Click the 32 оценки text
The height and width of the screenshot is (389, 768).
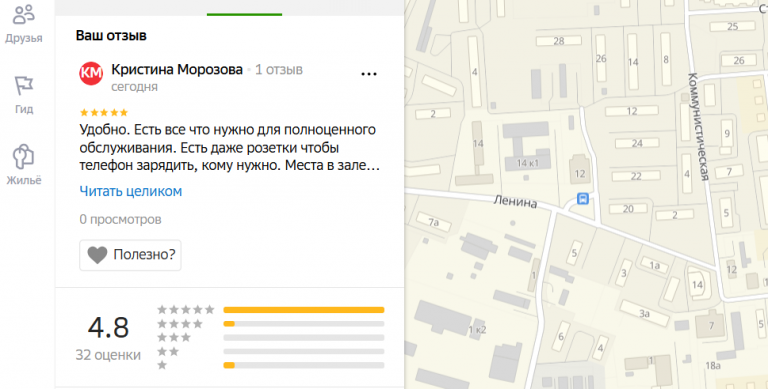(108, 355)
